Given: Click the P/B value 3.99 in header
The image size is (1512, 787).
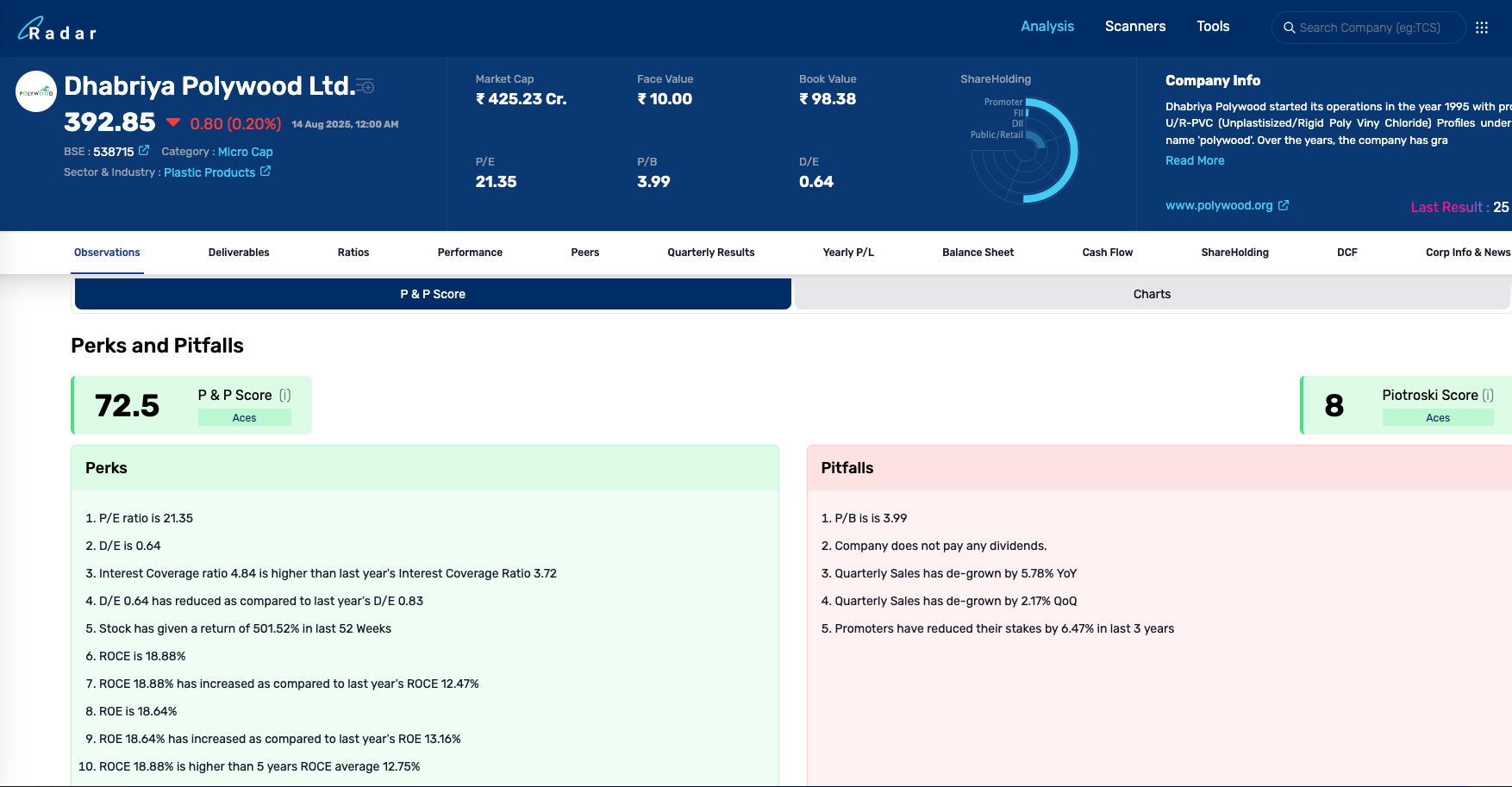Looking at the screenshot, I should [653, 182].
